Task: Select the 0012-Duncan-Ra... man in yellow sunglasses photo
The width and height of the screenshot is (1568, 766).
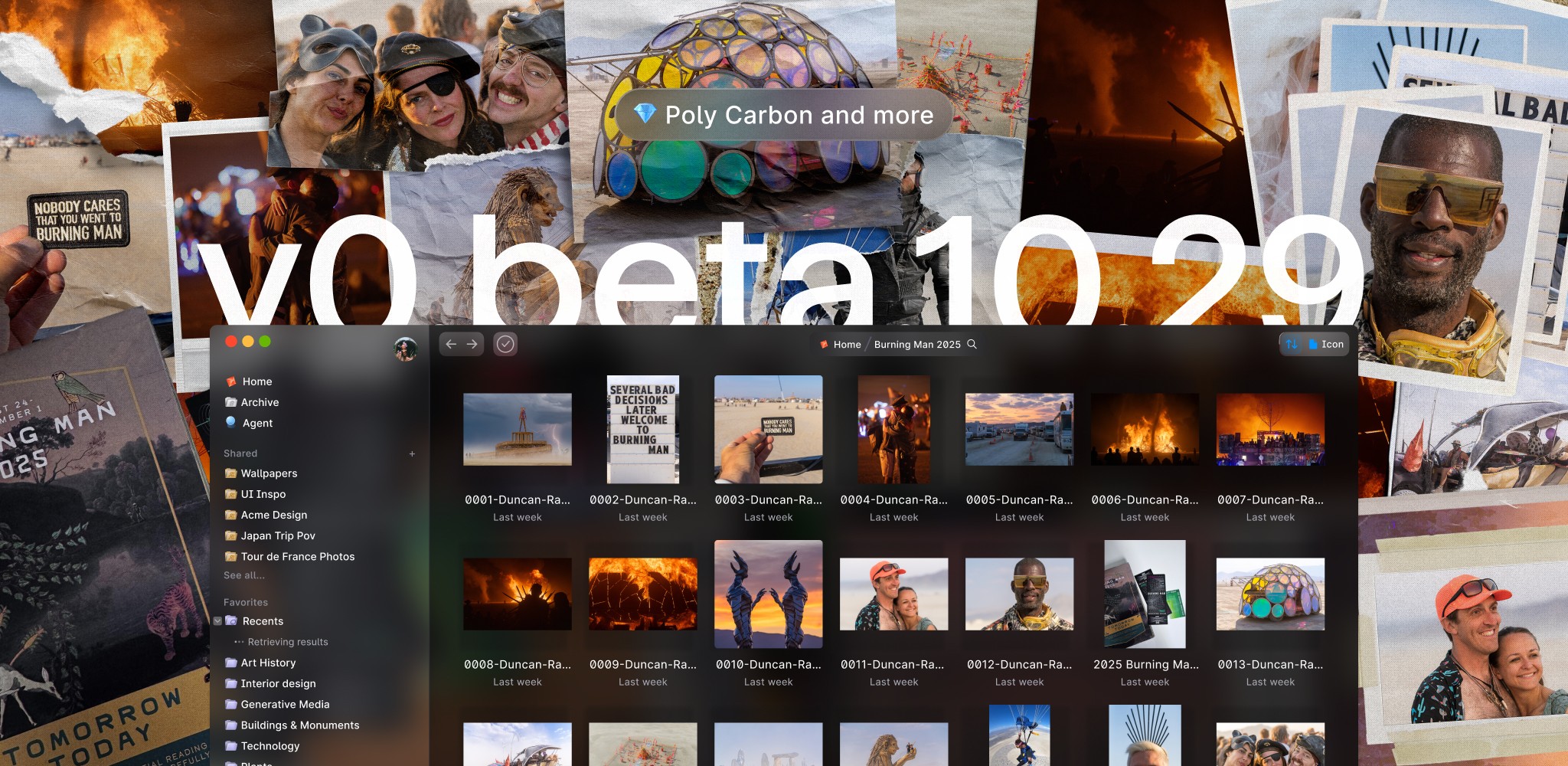Action: [x=1020, y=594]
